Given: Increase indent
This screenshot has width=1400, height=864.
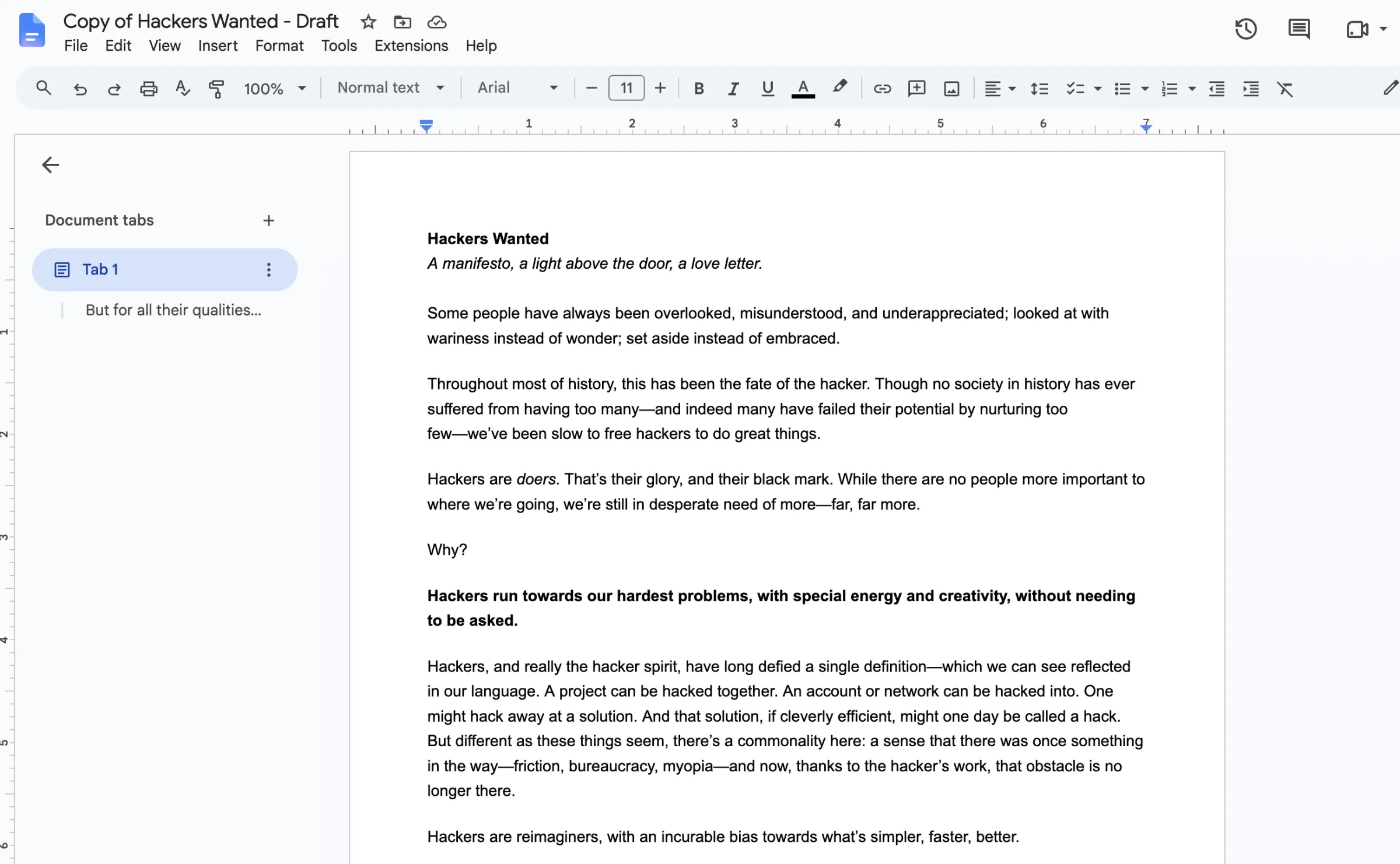Looking at the screenshot, I should pyautogui.click(x=1251, y=89).
